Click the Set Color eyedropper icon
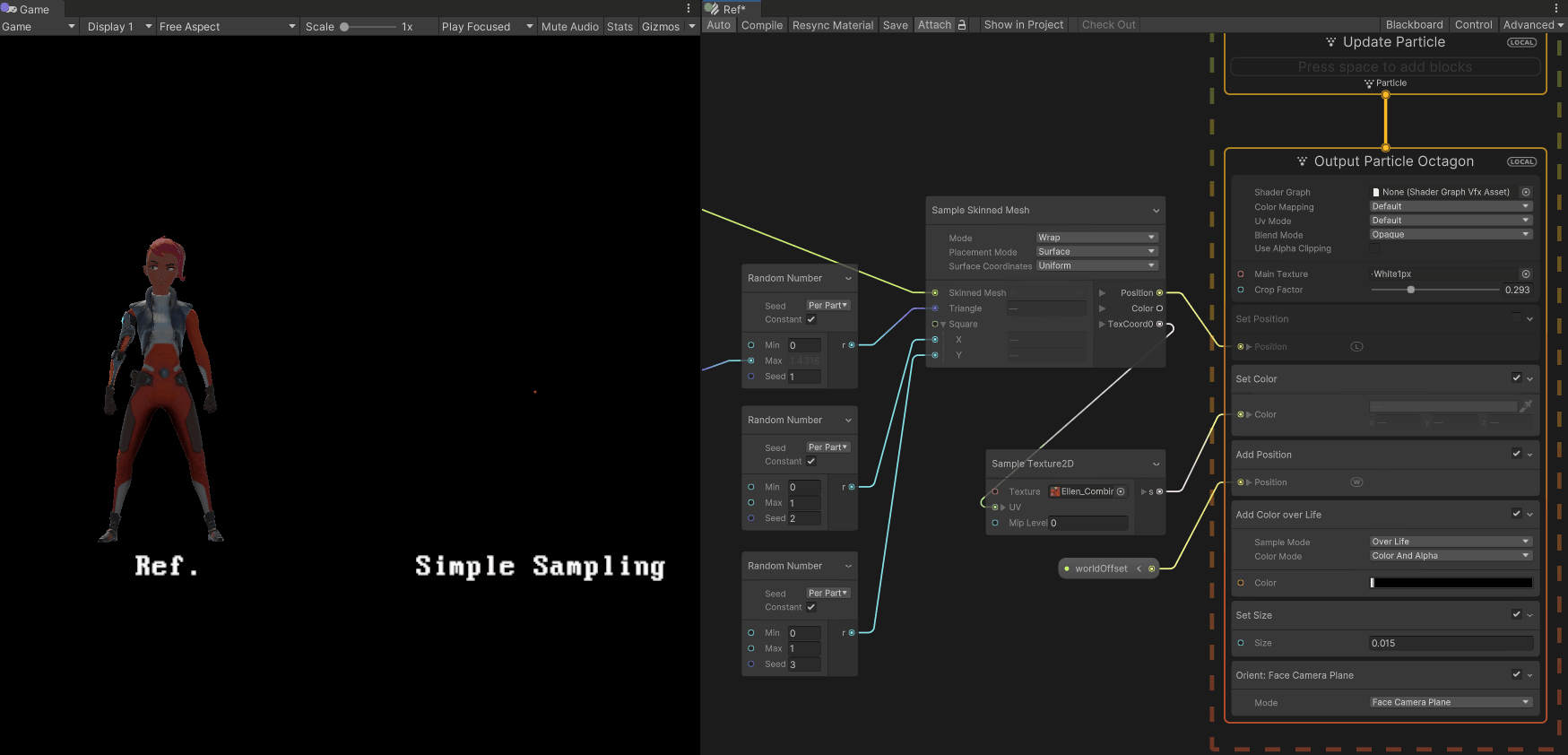This screenshot has width=1568, height=755. point(1526,406)
